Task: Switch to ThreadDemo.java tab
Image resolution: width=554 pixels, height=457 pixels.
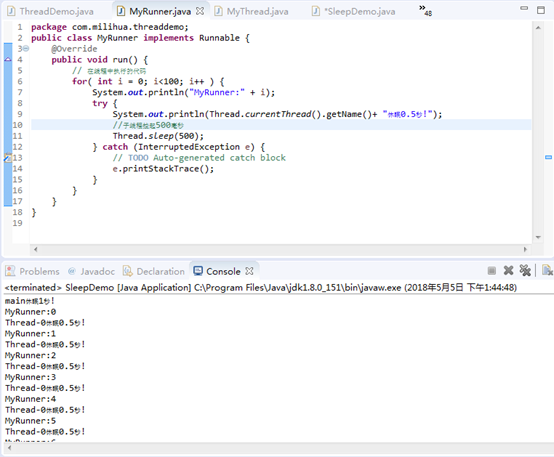Action: click(x=51, y=11)
